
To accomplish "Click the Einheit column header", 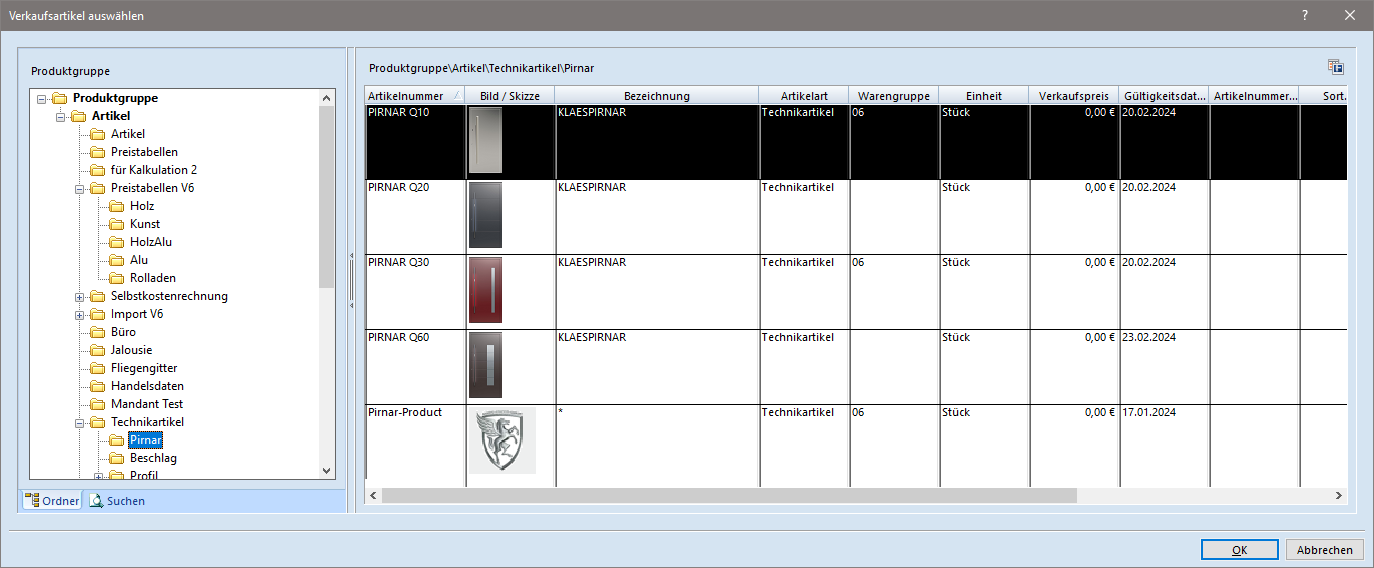I will (984, 96).
